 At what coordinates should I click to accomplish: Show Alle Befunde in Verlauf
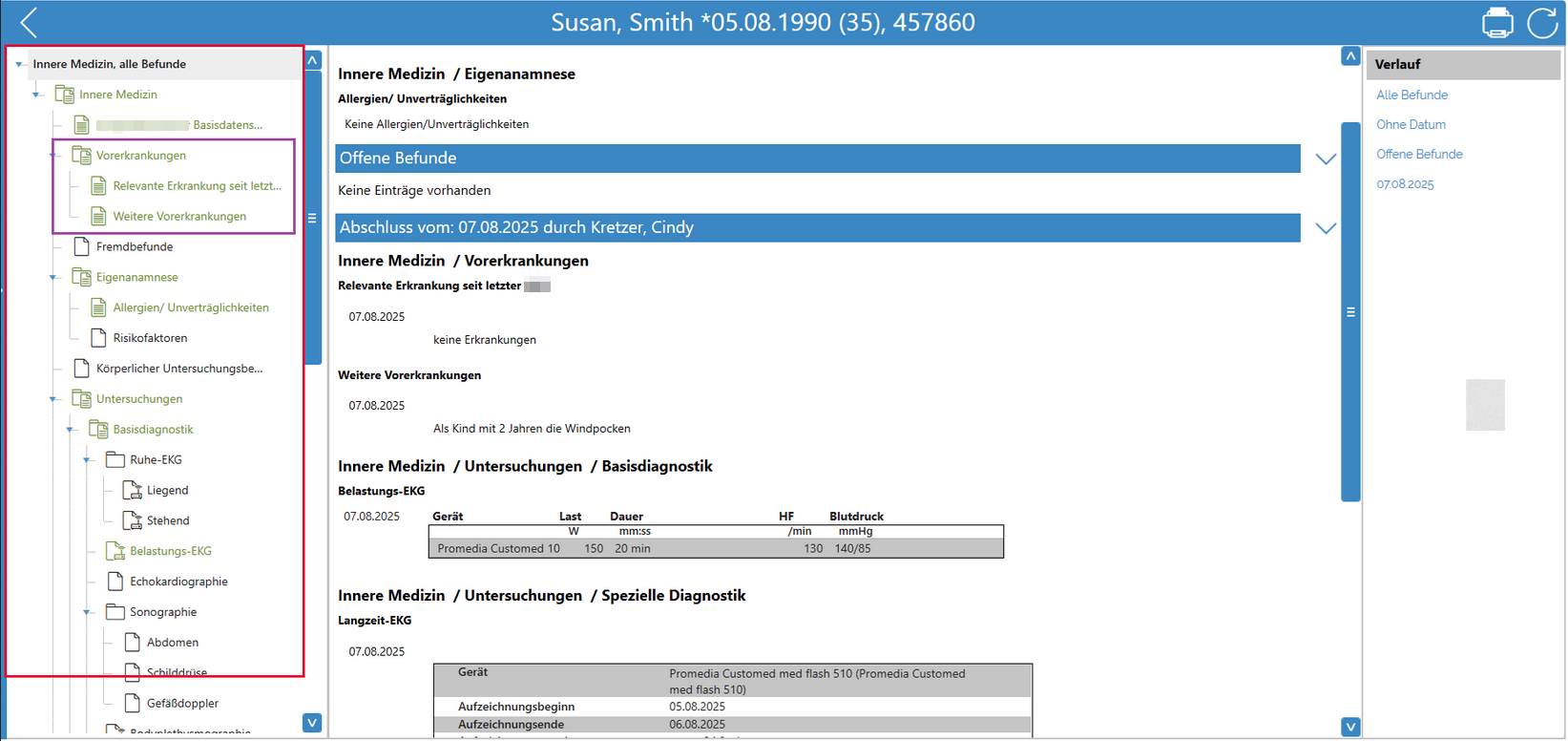tap(1411, 95)
